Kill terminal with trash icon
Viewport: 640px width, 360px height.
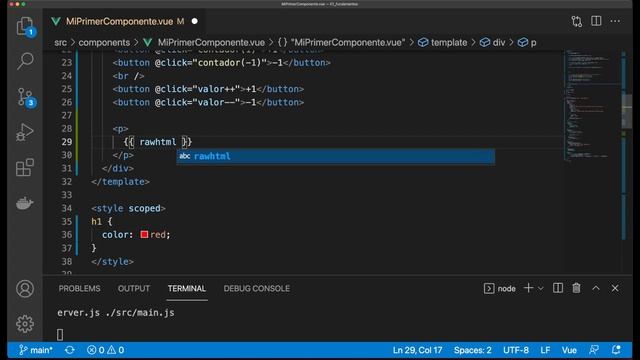(576, 288)
